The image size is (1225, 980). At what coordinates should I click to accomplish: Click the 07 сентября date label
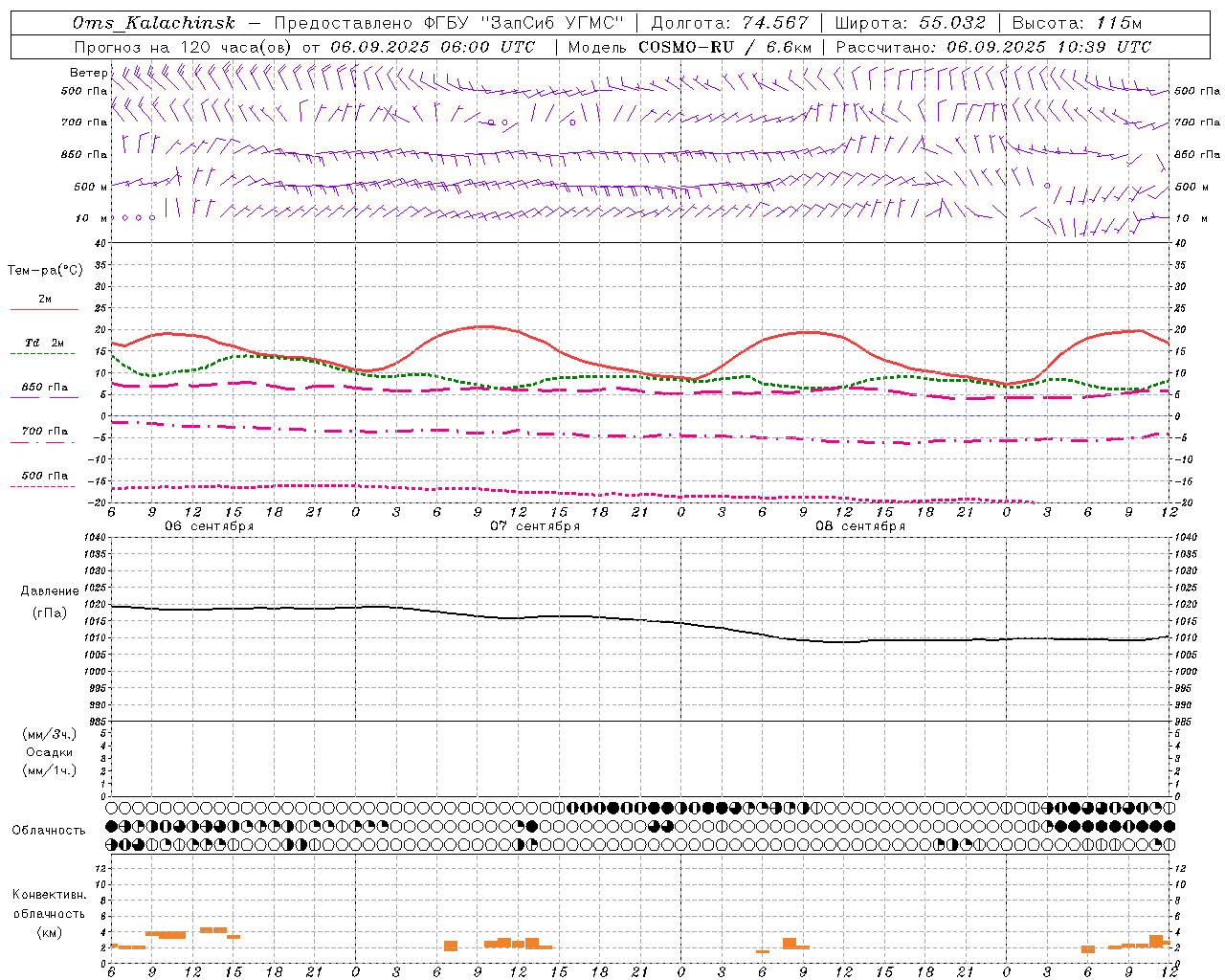point(535,526)
